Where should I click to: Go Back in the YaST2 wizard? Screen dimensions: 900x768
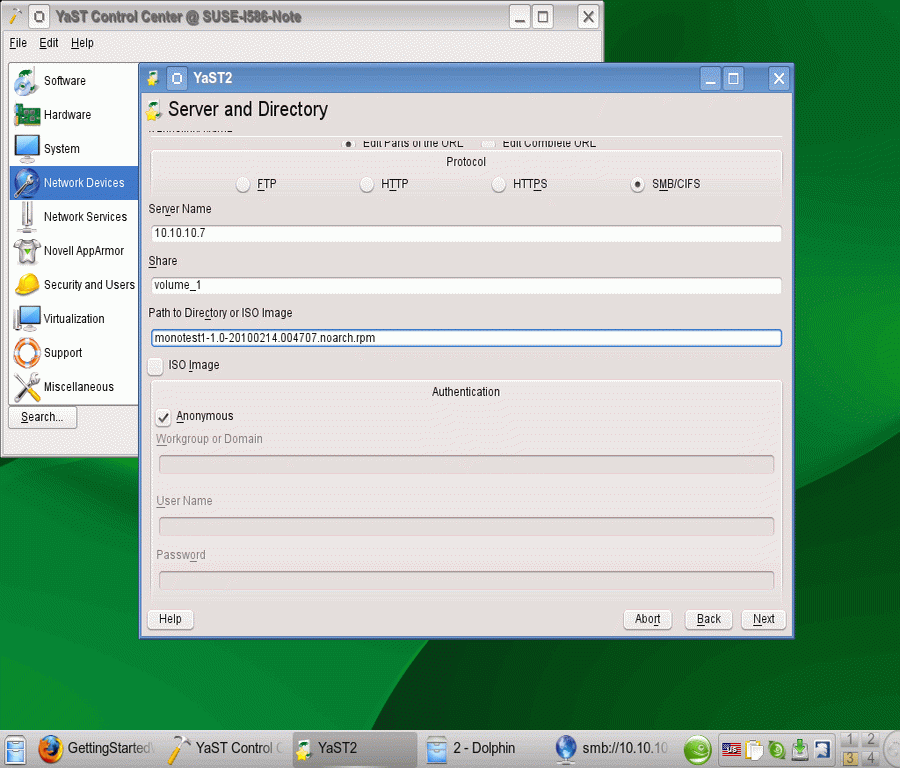[x=709, y=619]
